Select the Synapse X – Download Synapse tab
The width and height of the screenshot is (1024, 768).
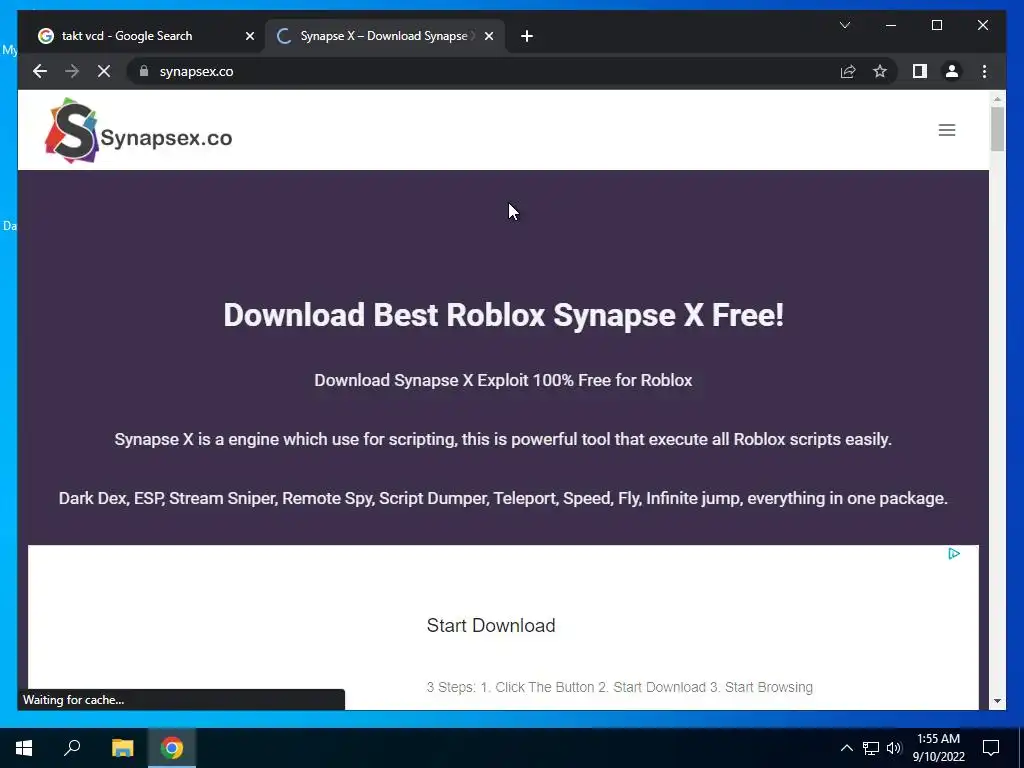(x=385, y=36)
